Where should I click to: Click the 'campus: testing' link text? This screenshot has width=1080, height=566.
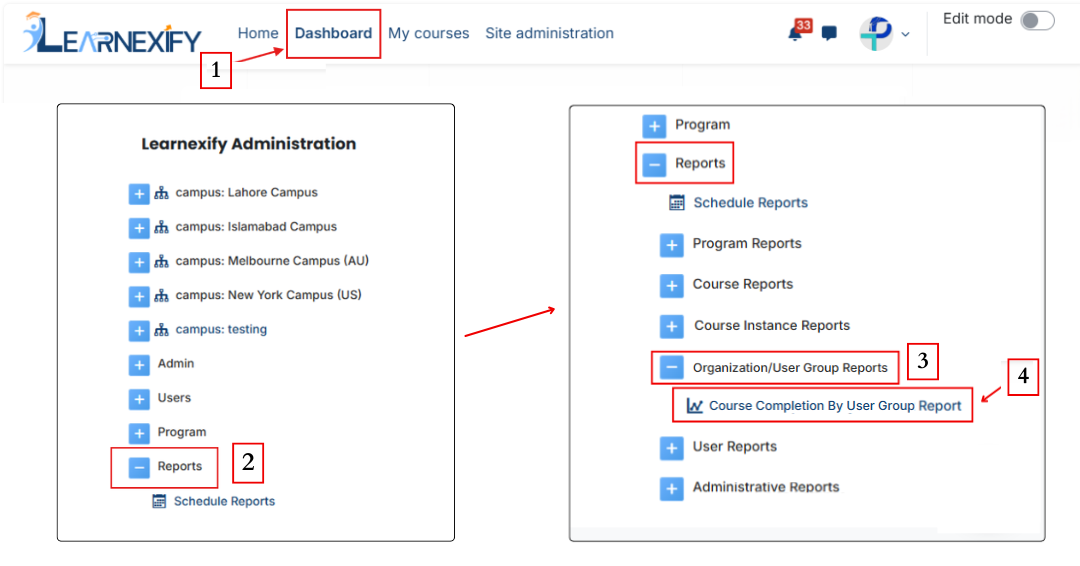tap(221, 329)
